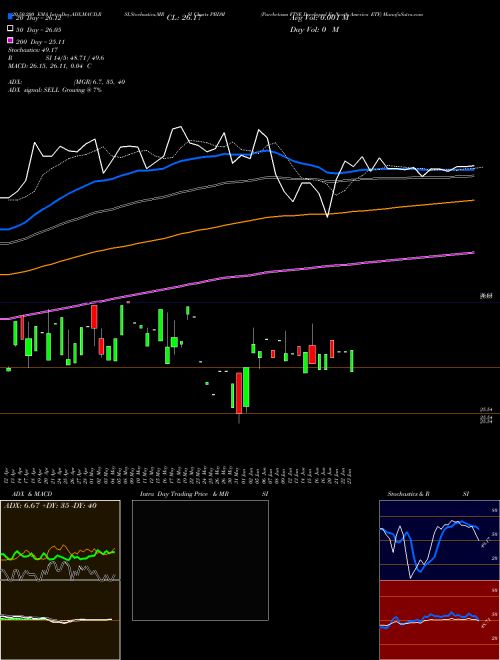Select the '20 Day = 26.12' legend text

(x=38, y=18)
